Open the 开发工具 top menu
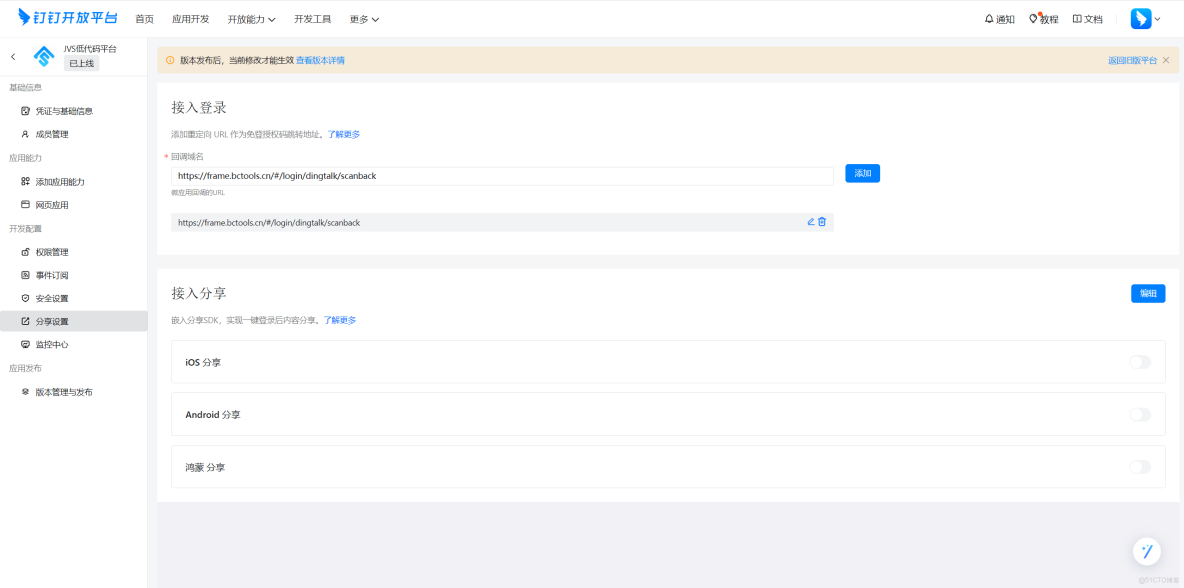The width and height of the screenshot is (1184, 588). pyautogui.click(x=313, y=20)
